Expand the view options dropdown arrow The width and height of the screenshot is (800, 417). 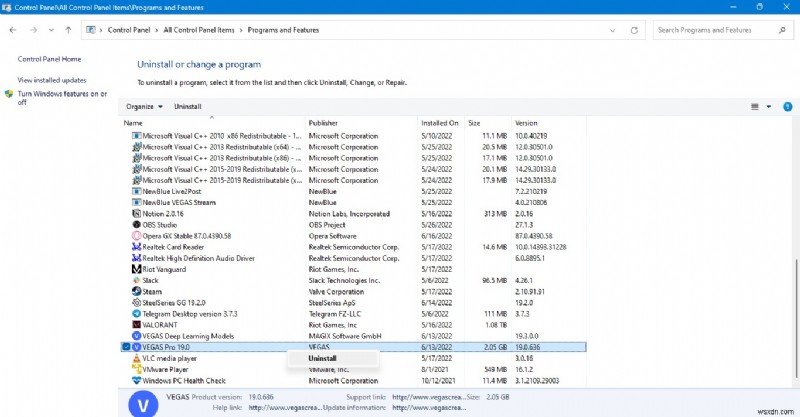click(x=768, y=106)
